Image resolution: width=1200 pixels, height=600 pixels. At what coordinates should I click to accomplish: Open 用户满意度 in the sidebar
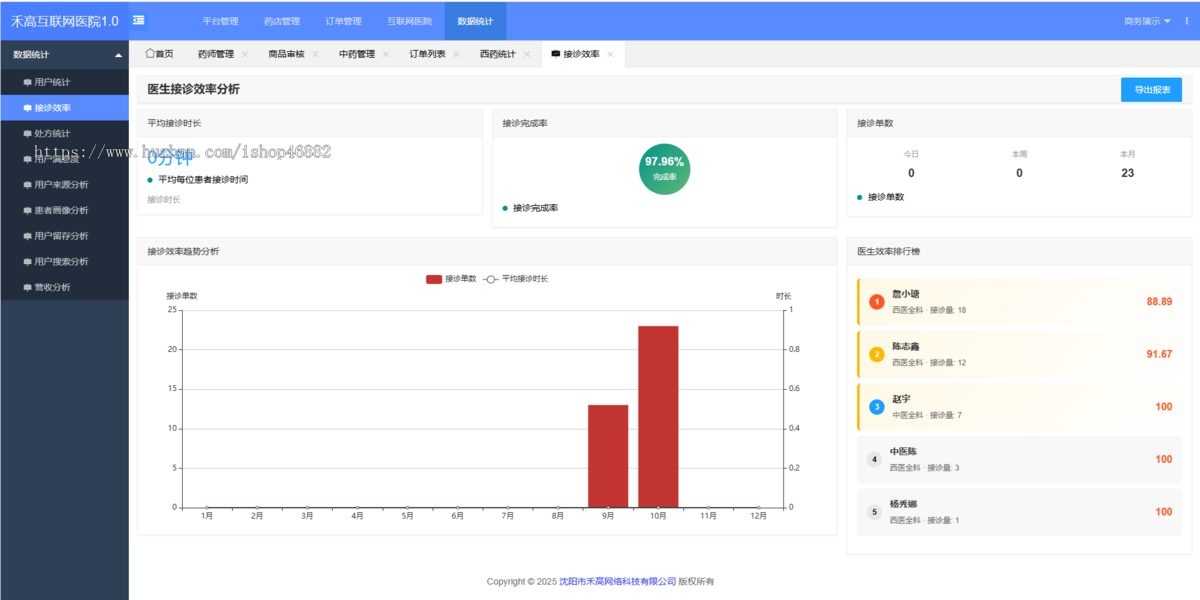tap(64, 159)
